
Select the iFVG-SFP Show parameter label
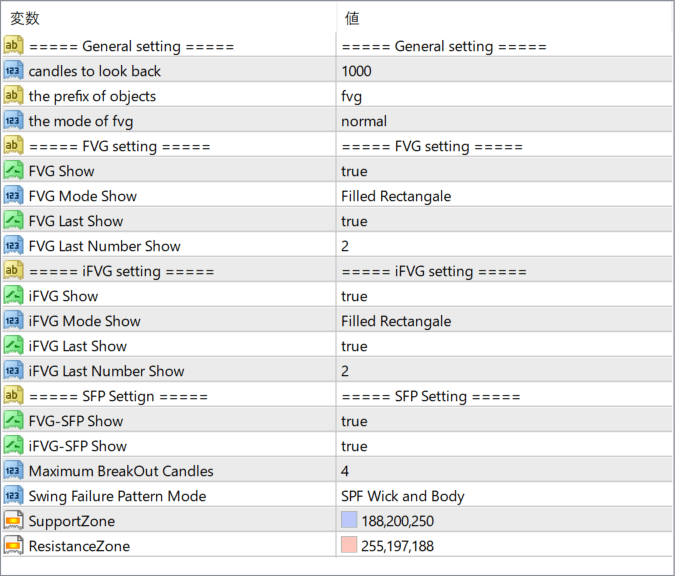click(78, 446)
